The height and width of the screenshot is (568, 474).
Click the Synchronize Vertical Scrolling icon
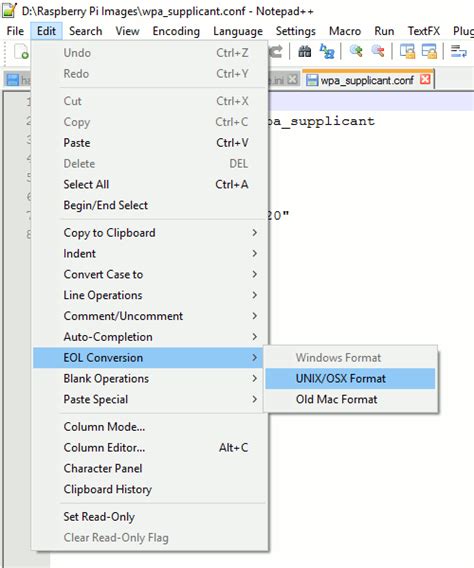click(x=407, y=51)
